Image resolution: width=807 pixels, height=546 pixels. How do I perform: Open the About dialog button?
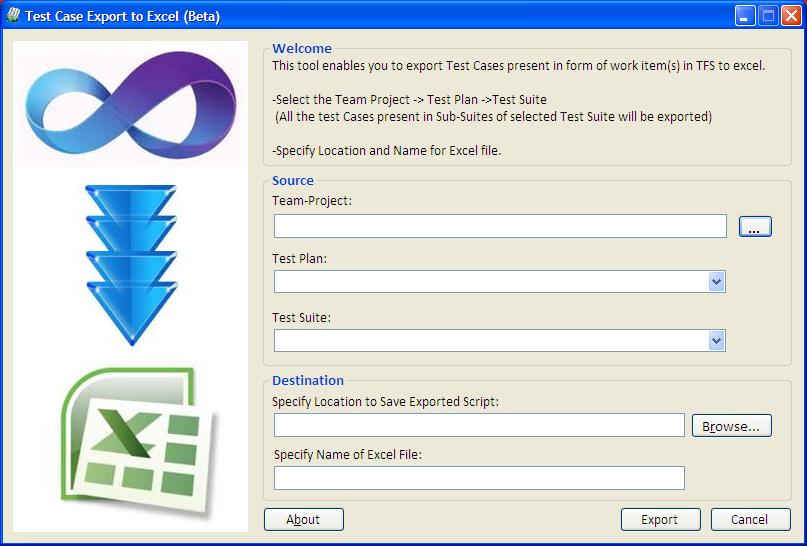304,519
